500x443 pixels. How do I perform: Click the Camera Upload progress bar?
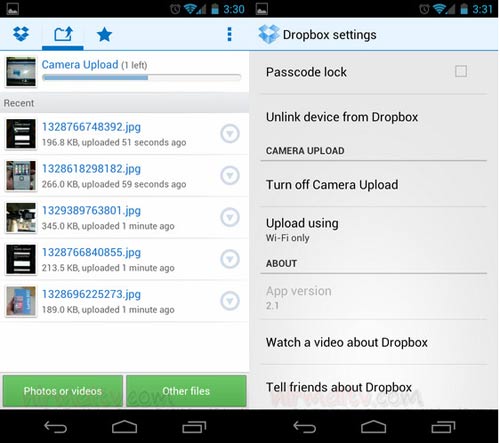[x=141, y=78]
